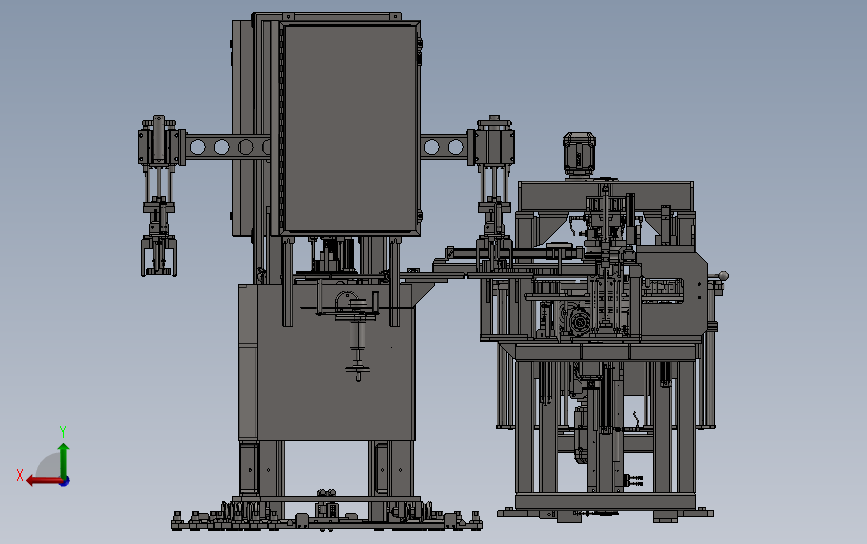Image resolution: width=867 pixels, height=544 pixels.
Task: Click the green Y label above the triad
Action: tap(63, 431)
